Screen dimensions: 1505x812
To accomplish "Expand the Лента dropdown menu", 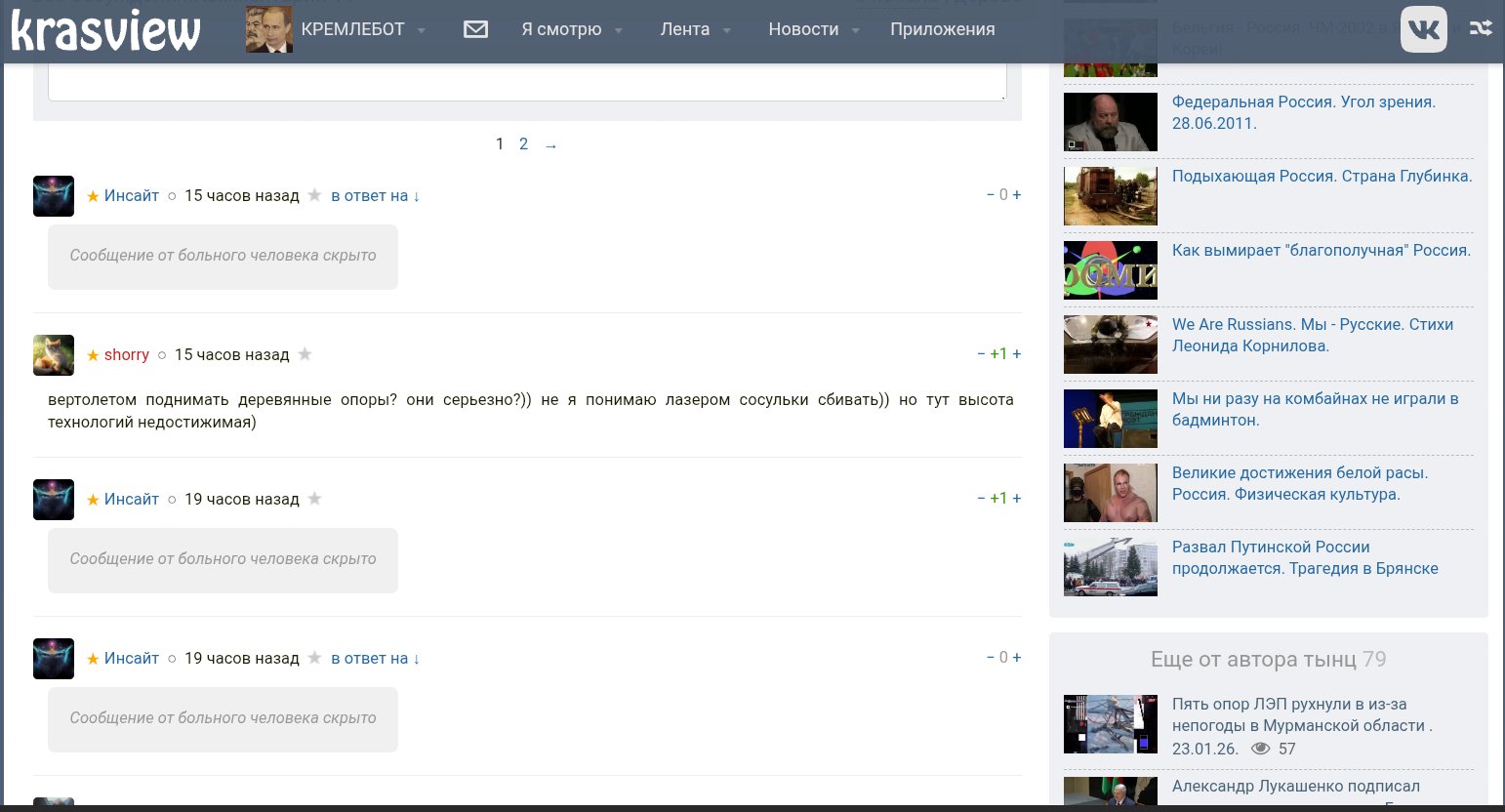I will [695, 29].
